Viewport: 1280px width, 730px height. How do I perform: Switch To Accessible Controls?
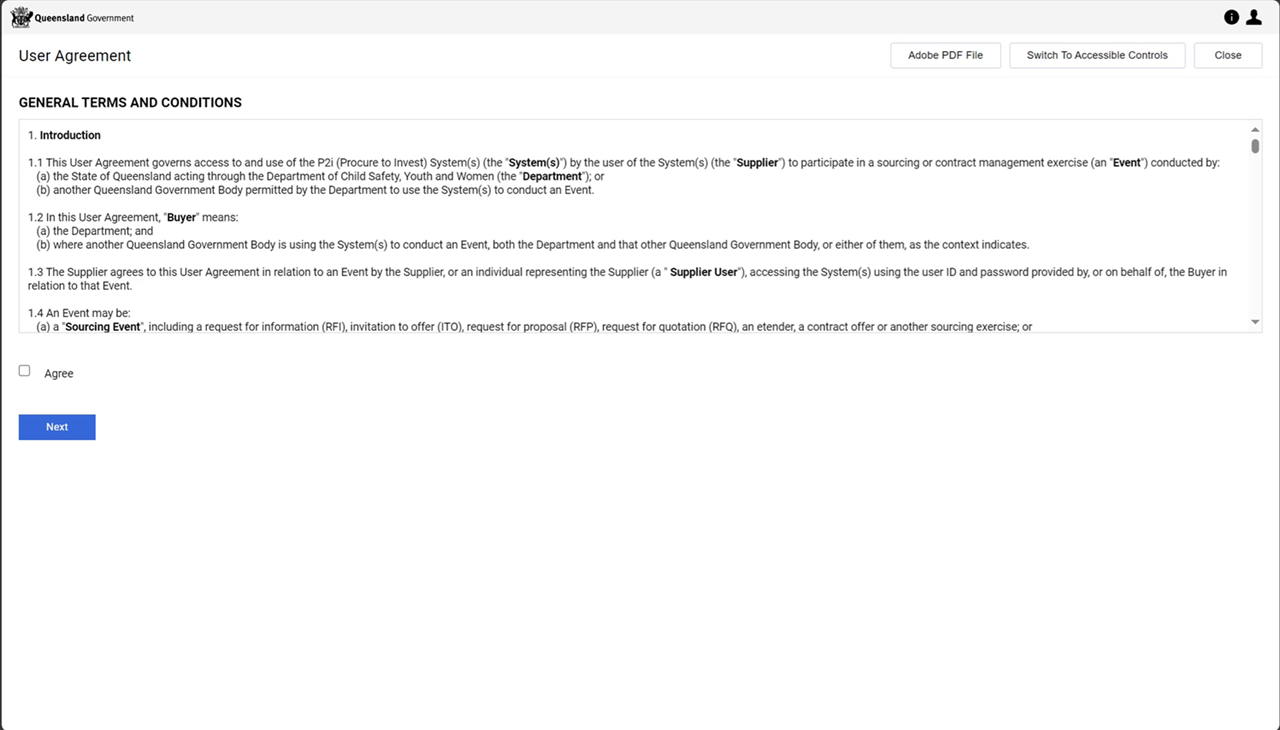(x=1097, y=55)
